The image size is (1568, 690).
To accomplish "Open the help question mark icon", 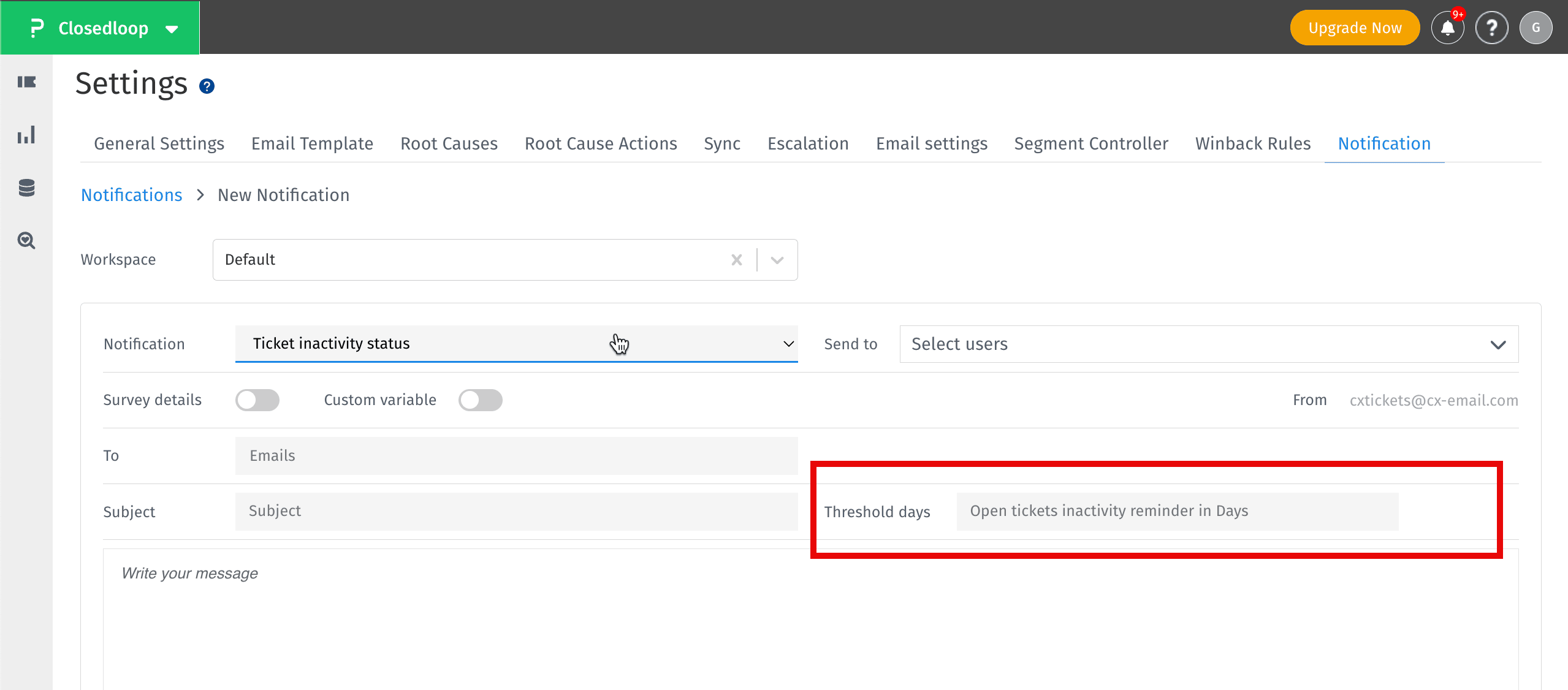I will pyautogui.click(x=1491, y=28).
